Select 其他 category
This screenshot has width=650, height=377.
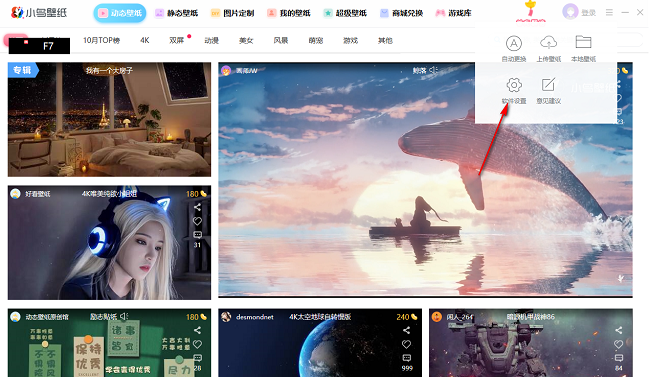[x=385, y=40]
